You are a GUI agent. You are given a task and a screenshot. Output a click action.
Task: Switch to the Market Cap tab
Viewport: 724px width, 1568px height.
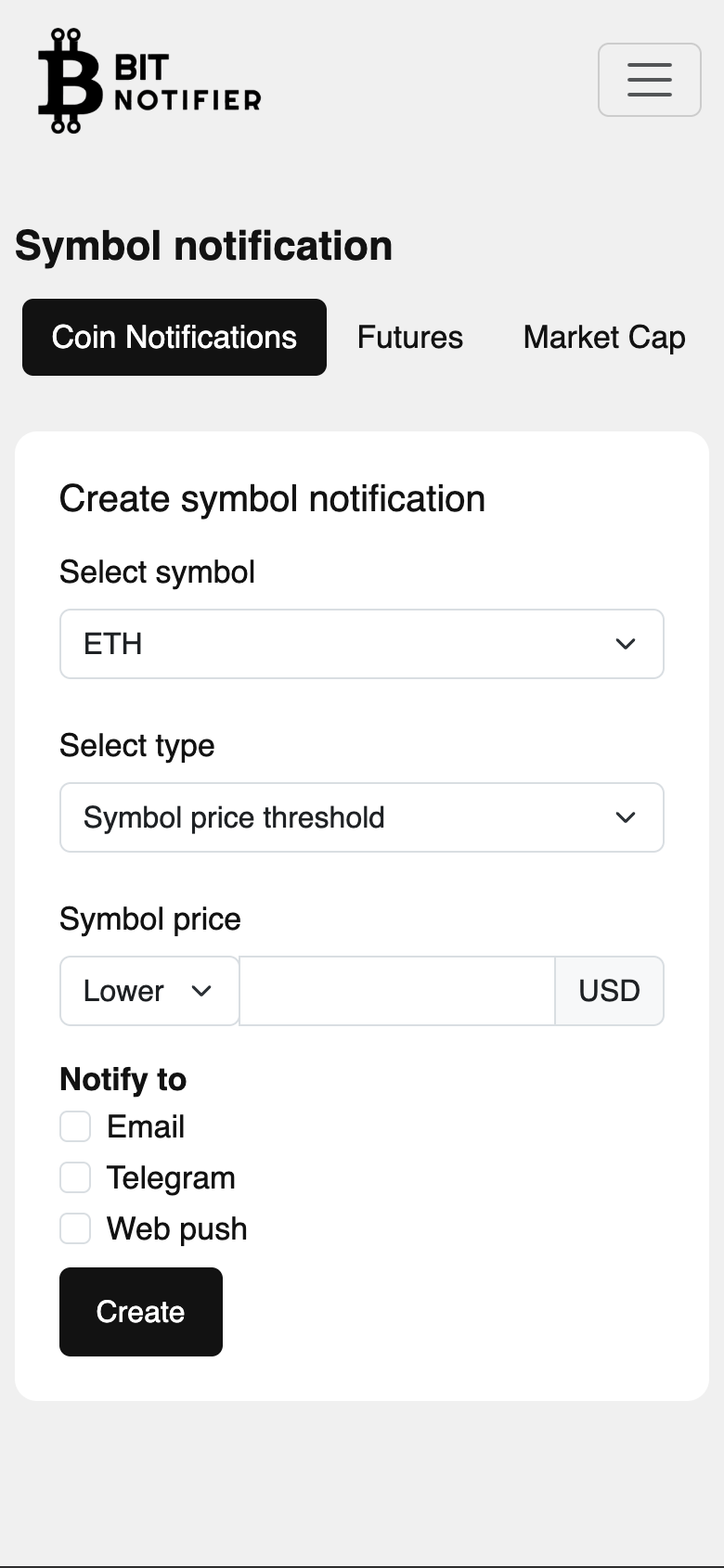point(604,337)
